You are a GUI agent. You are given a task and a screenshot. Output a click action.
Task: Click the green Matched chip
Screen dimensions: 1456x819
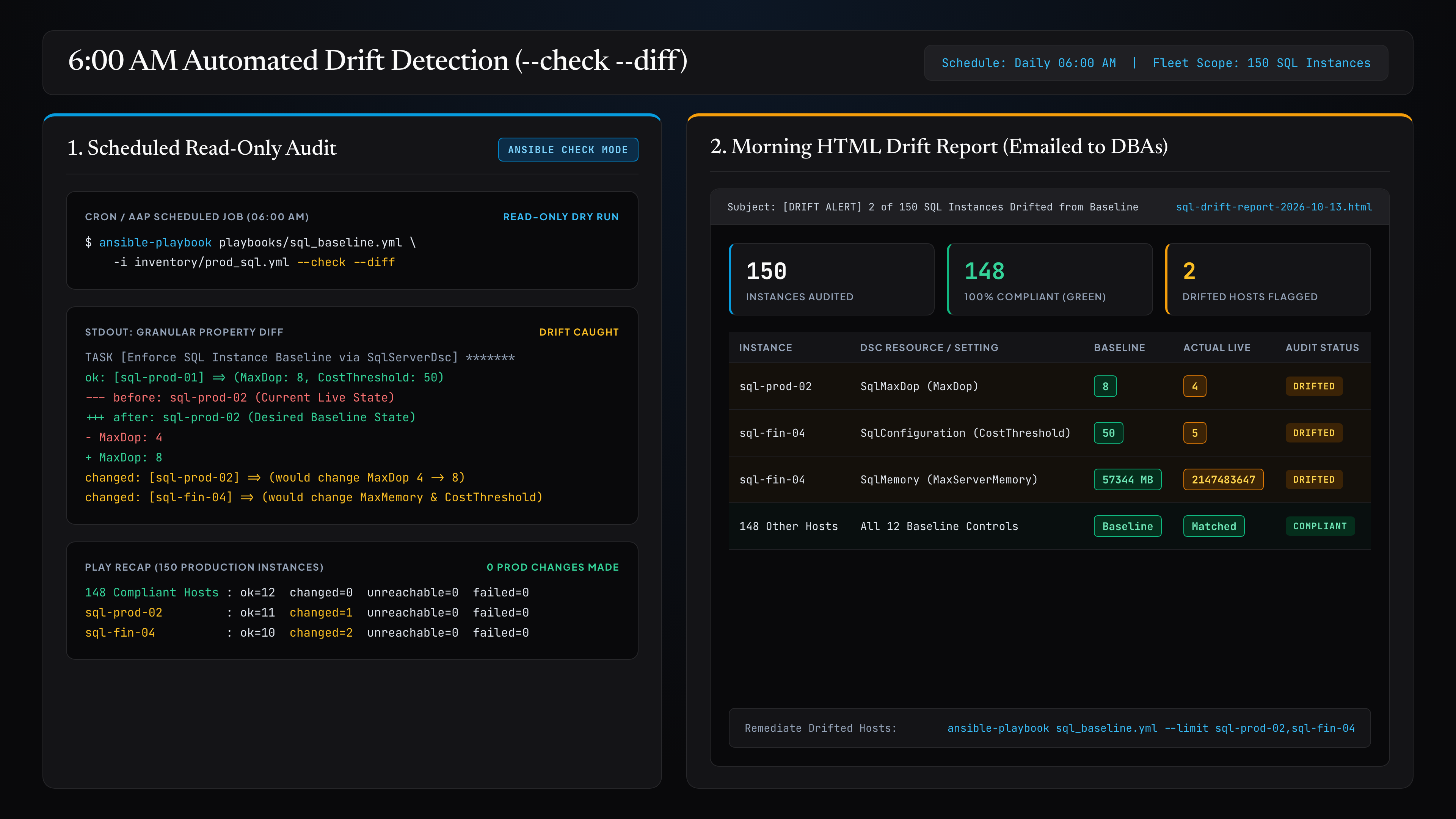coord(1214,526)
